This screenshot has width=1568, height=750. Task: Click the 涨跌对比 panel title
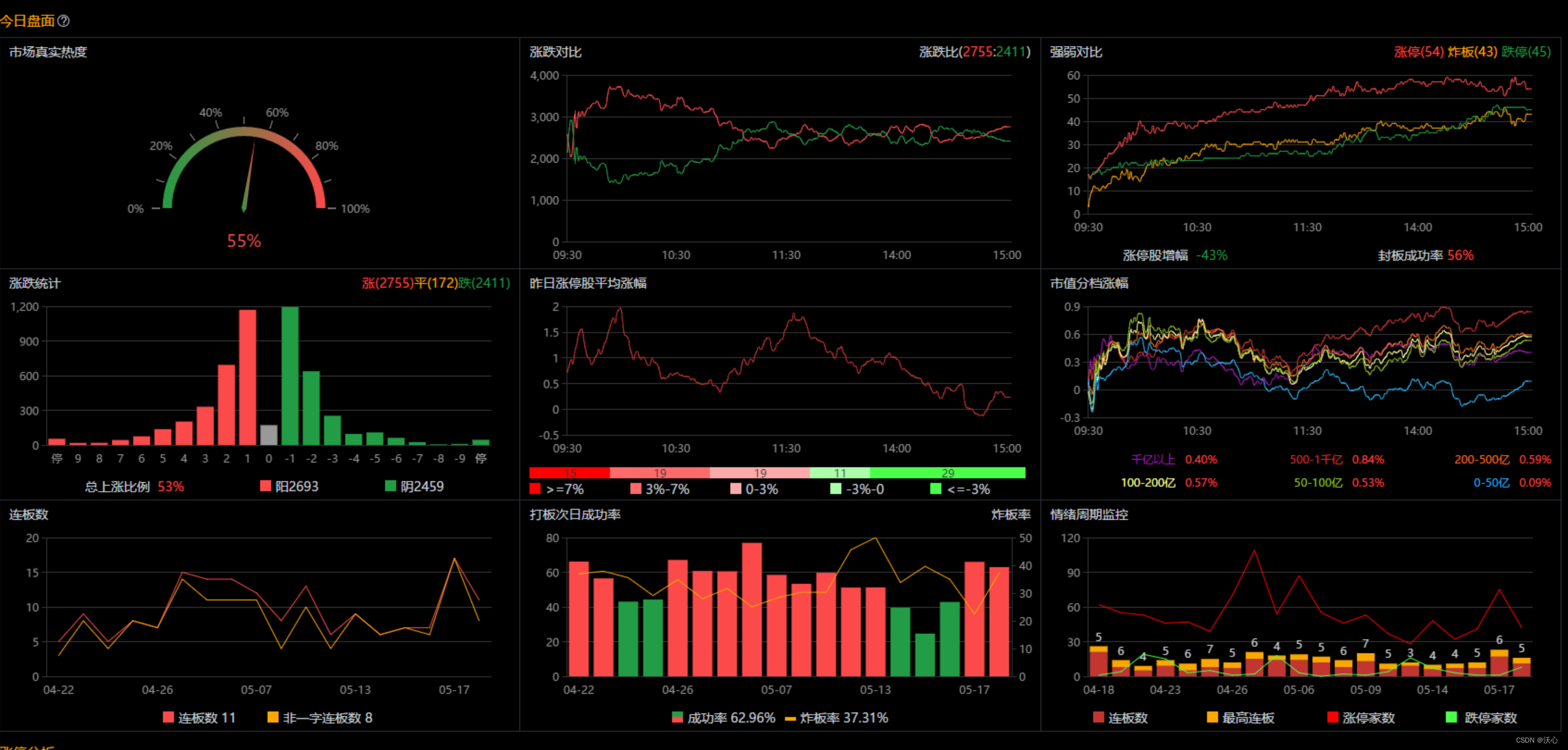(555, 52)
